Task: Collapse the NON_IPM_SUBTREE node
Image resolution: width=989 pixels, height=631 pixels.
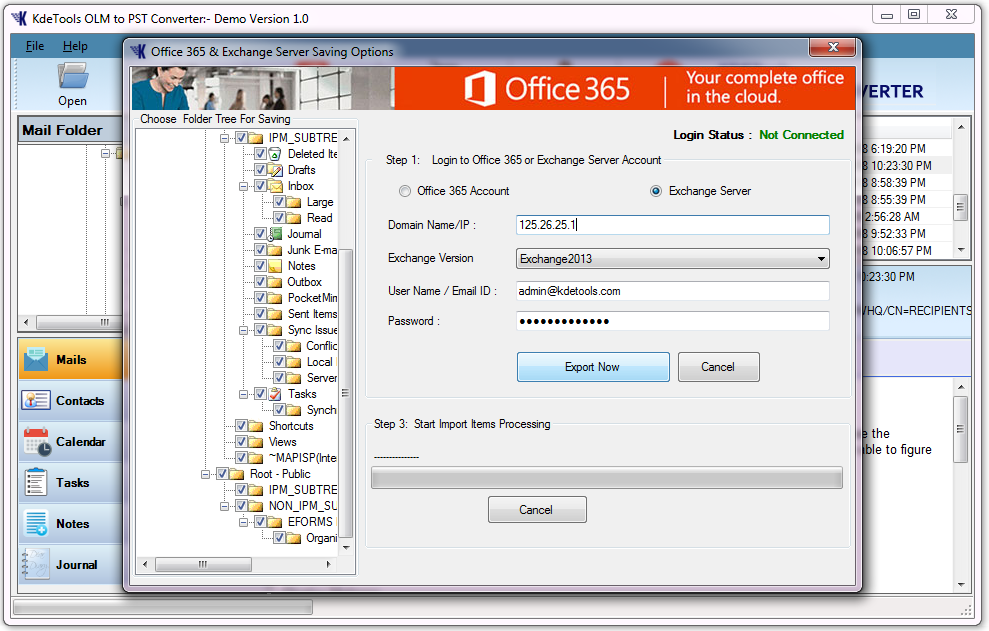Action: 225,506
